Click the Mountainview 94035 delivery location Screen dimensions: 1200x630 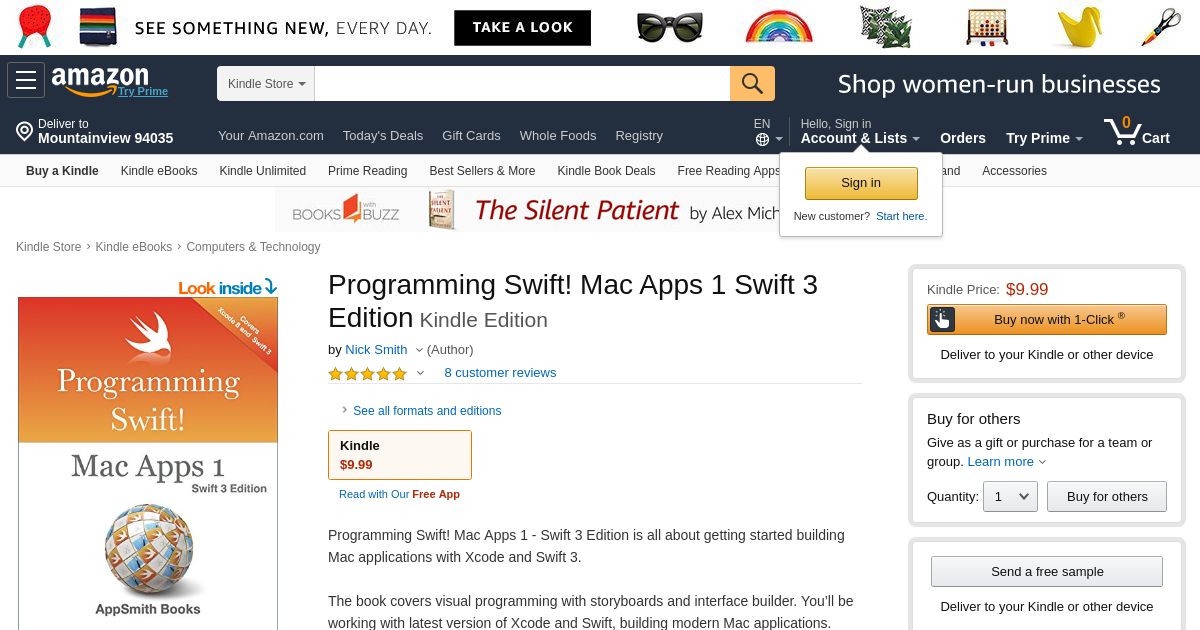[x=105, y=138]
